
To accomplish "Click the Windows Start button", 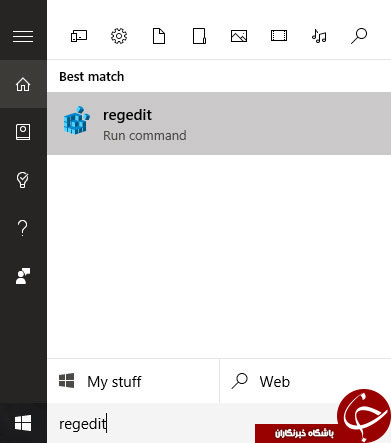I will 23,423.
